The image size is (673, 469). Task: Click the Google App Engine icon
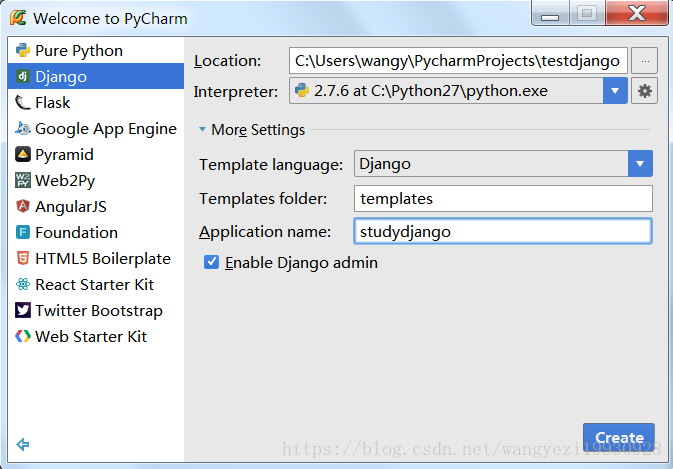pos(22,128)
